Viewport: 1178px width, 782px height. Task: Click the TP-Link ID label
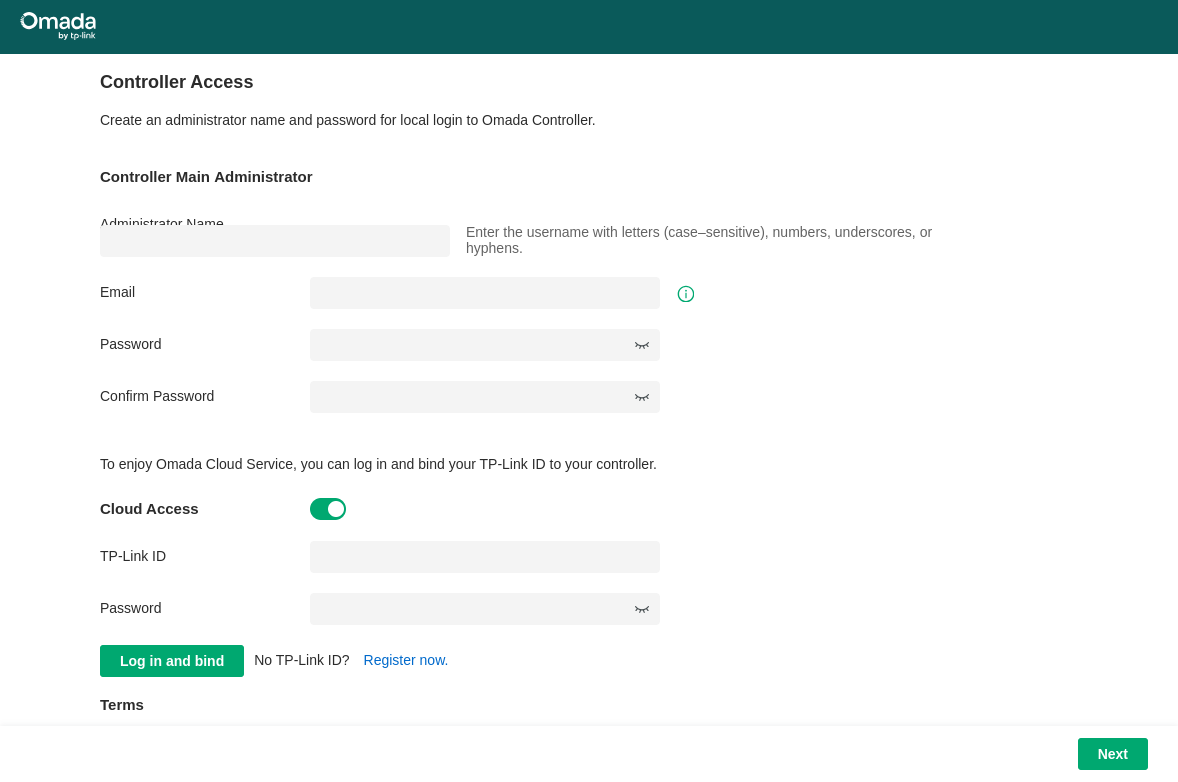pos(133,556)
